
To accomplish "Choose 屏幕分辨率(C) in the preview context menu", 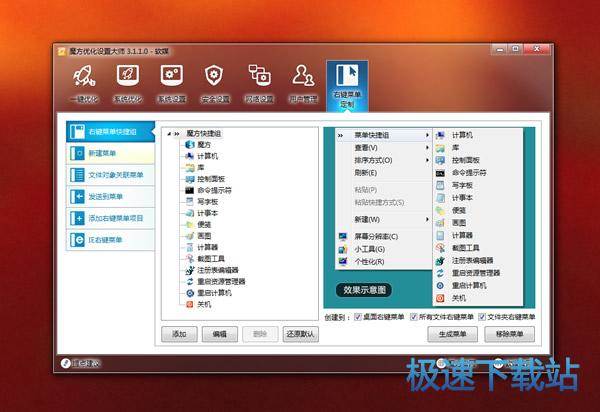I will point(383,236).
